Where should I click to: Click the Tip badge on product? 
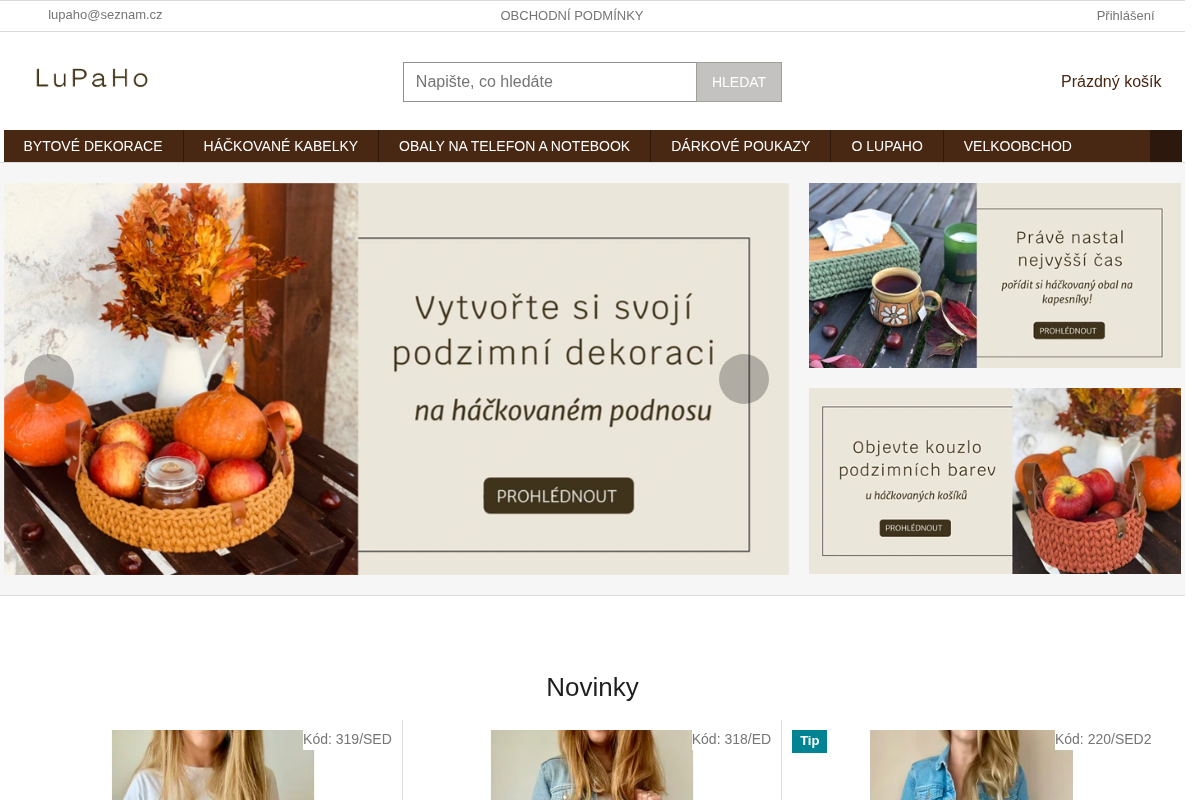pyautogui.click(x=809, y=741)
